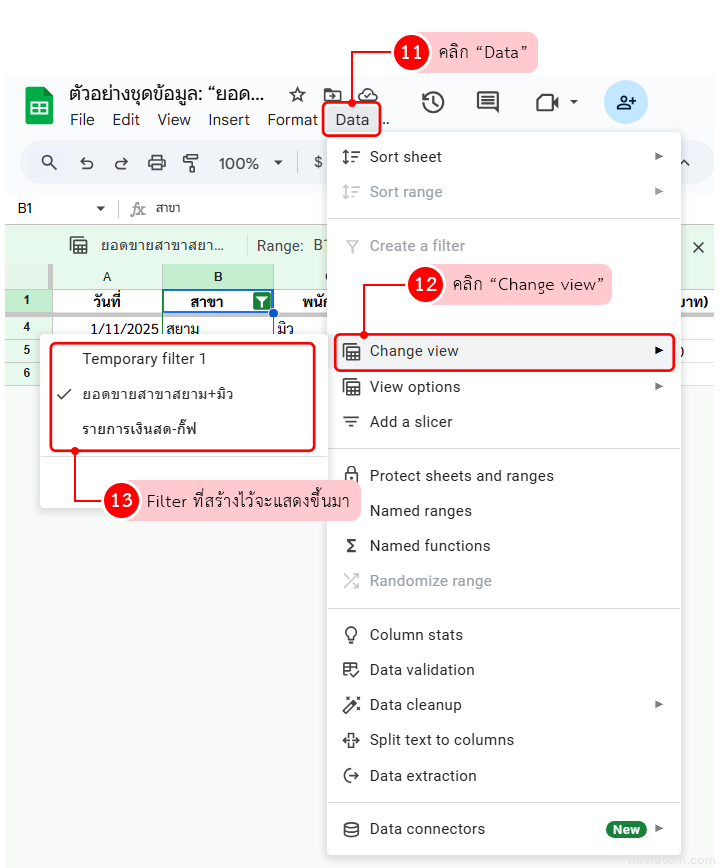Open the Name box dropdown arrow
The image size is (720, 868).
tap(100, 208)
